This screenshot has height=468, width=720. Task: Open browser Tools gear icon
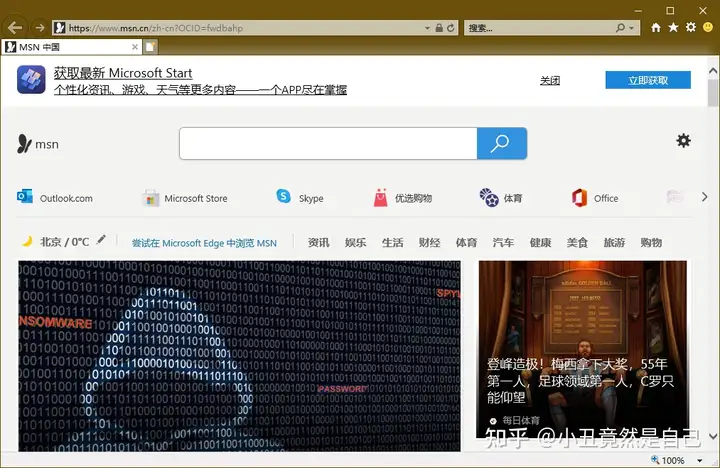click(x=691, y=28)
